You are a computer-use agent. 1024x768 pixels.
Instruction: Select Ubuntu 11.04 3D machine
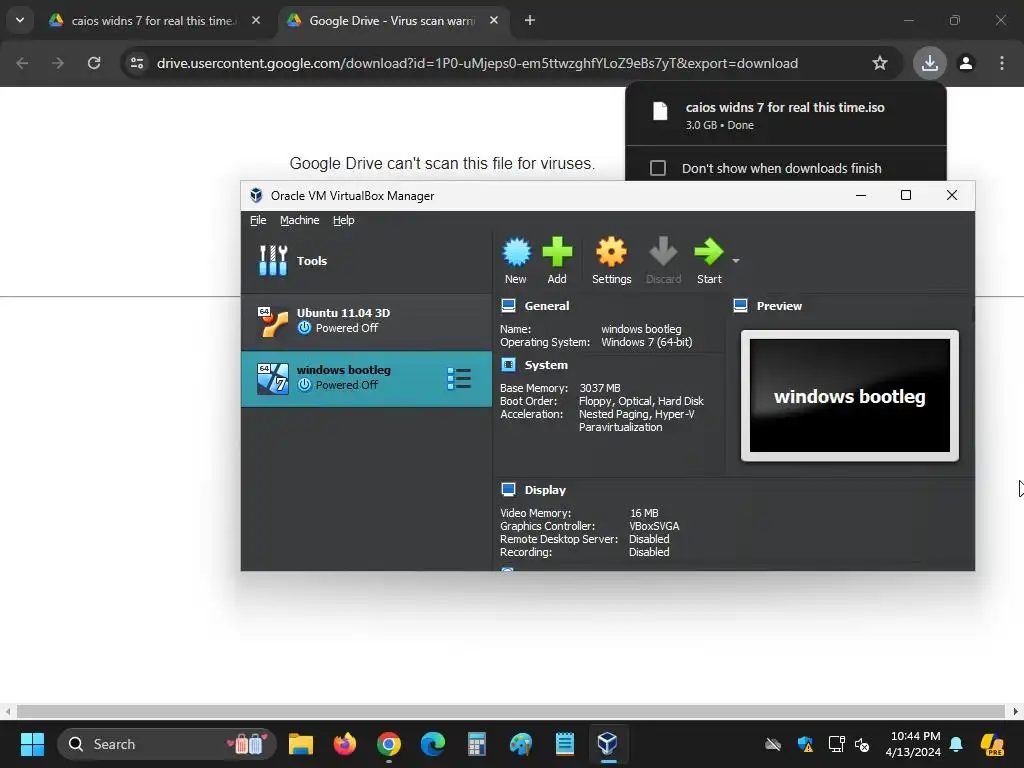(366, 321)
